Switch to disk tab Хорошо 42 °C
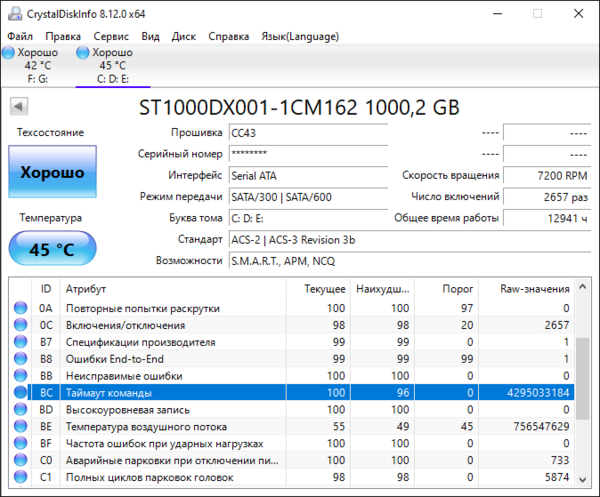Screen dimensions: 600x497 coord(38,65)
